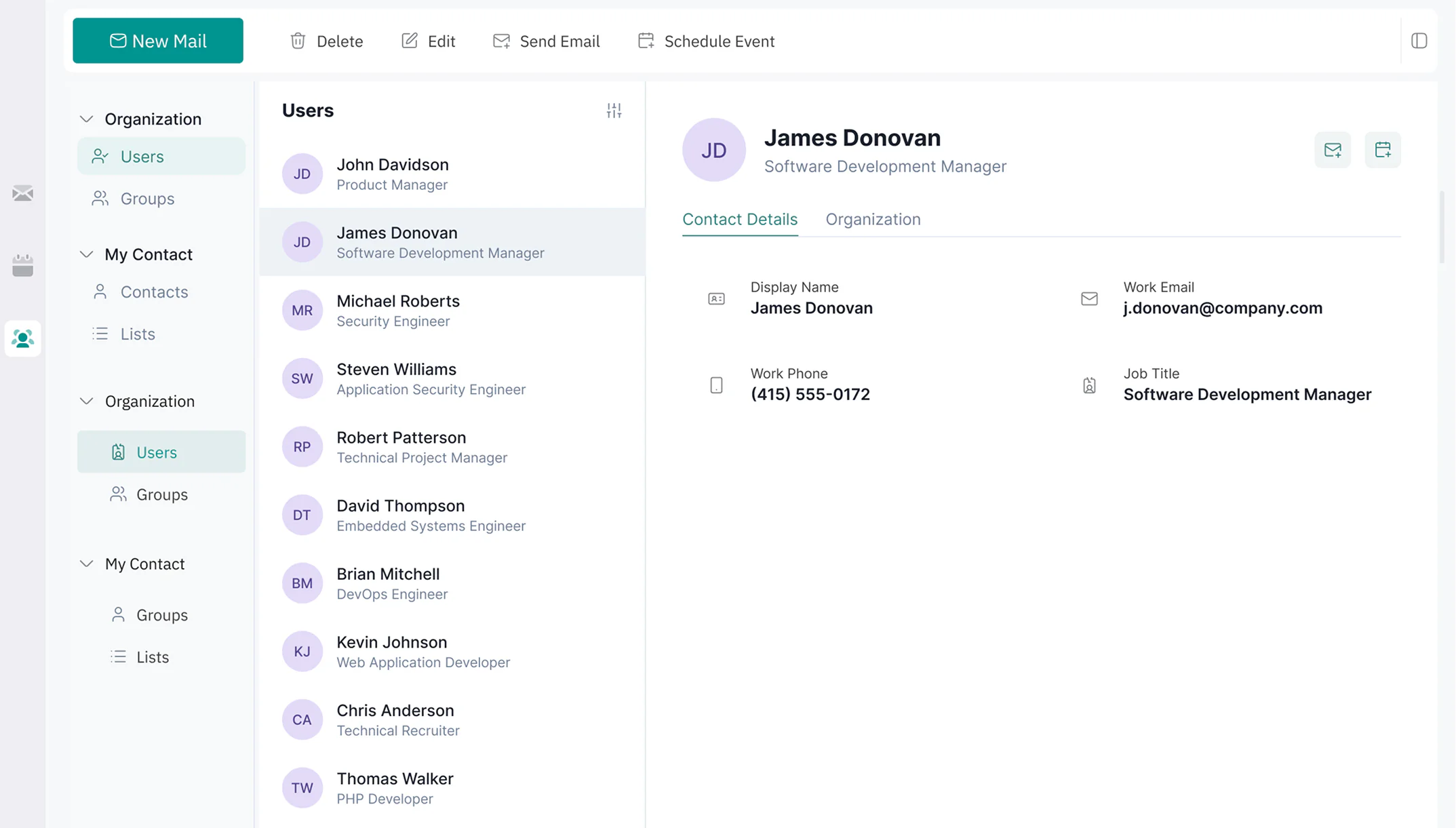The height and width of the screenshot is (828, 1456).
Task: Collapse the lower Organization section chevron
Action: point(86,401)
